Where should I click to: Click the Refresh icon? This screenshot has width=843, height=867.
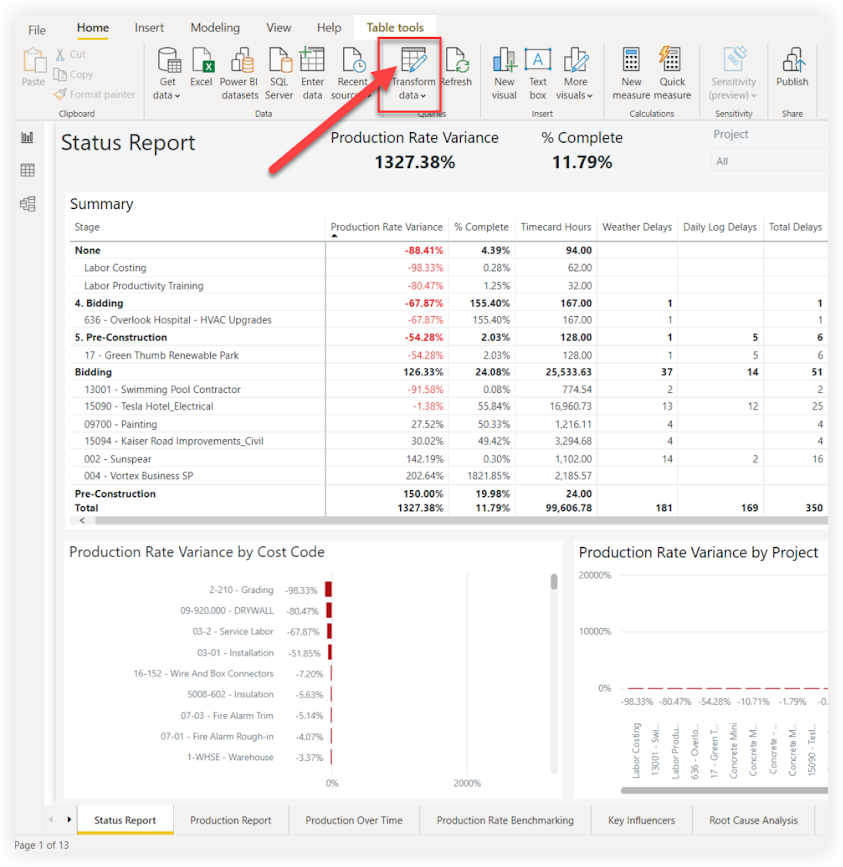tap(457, 60)
